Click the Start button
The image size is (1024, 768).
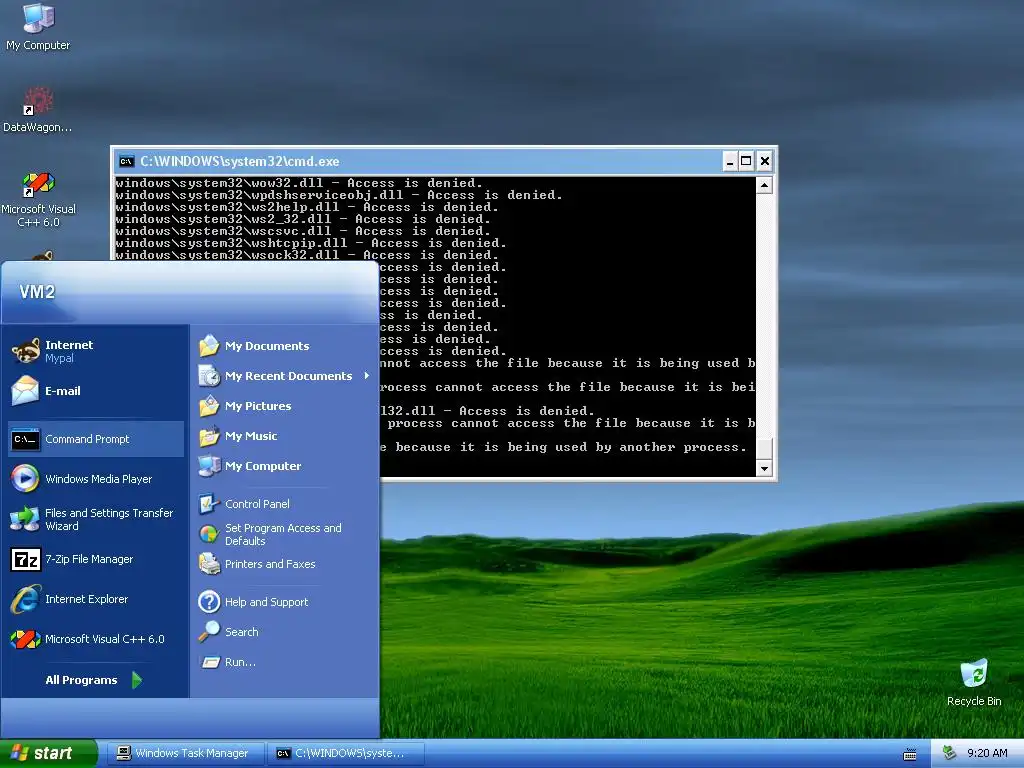point(48,753)
